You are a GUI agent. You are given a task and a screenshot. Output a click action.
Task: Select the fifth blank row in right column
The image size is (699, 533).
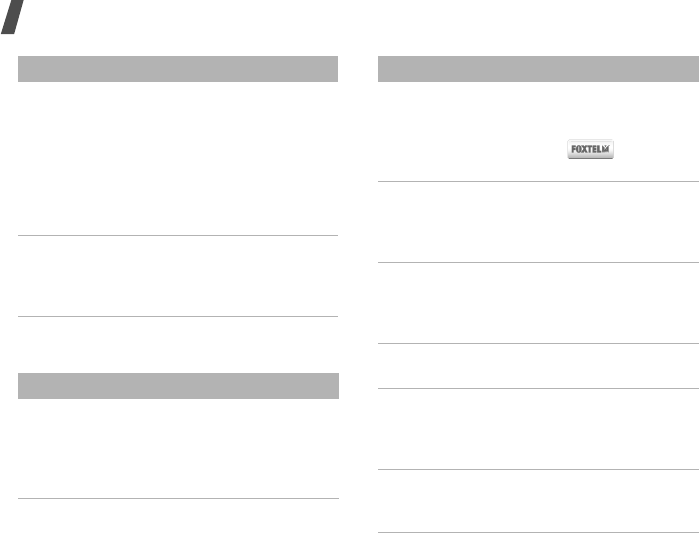point(539,429)
